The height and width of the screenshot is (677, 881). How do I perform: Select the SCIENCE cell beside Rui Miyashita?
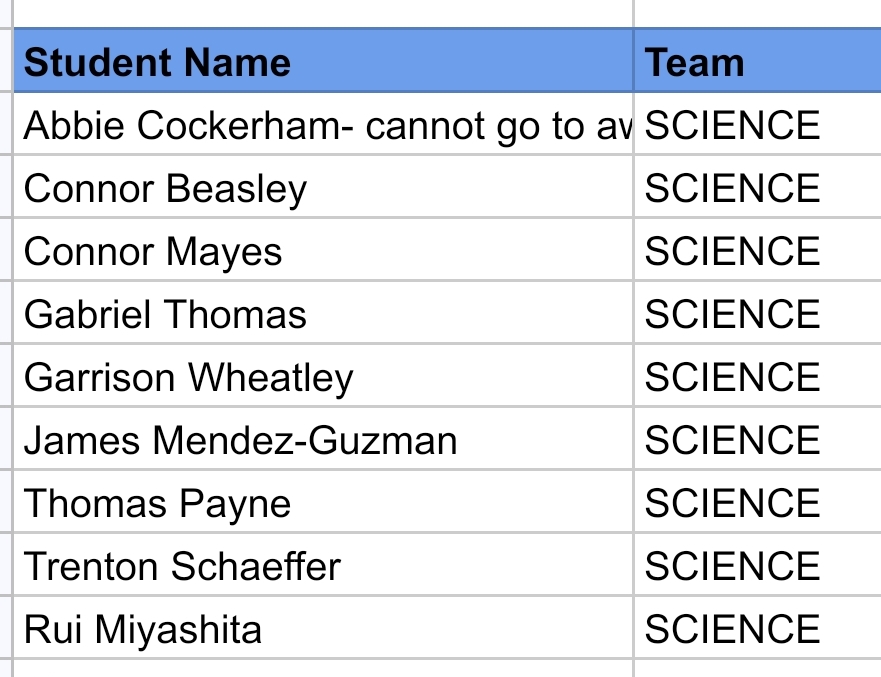pyautogui.click(x=757, y=629)
